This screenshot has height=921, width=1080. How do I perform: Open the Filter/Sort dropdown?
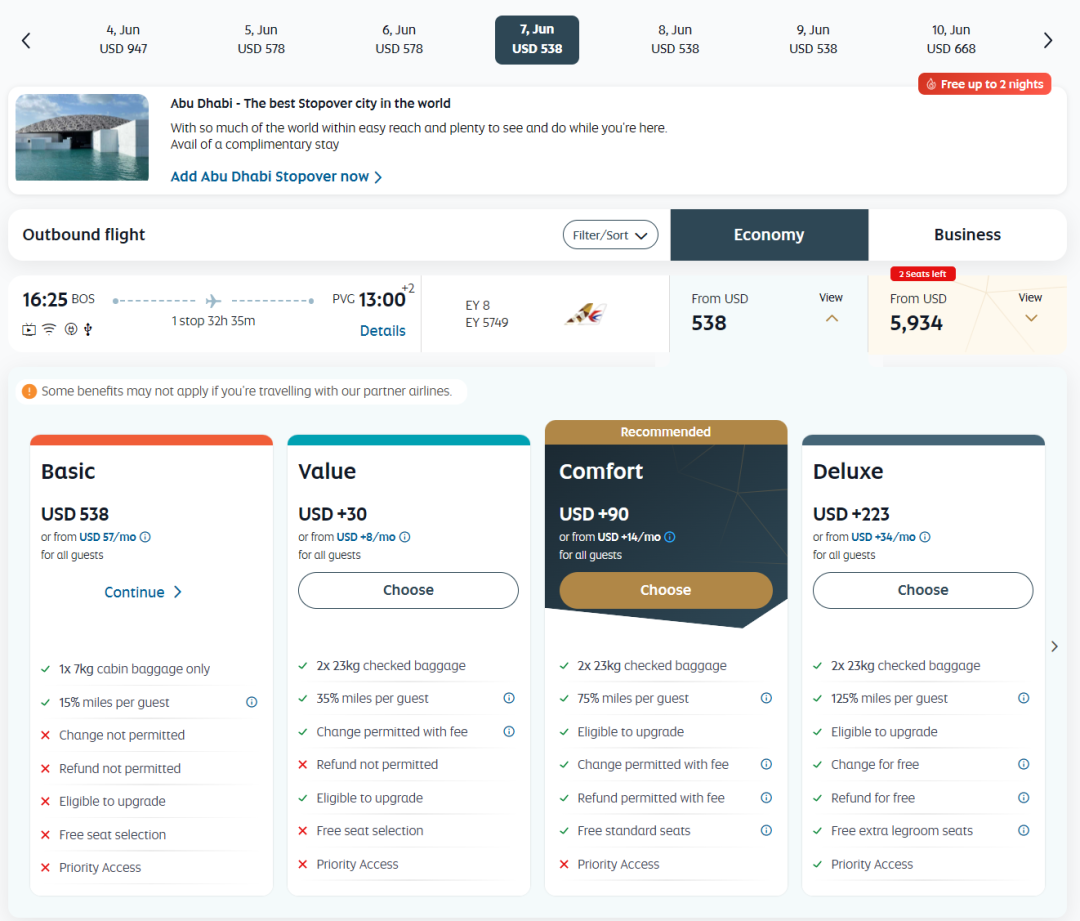610,235
